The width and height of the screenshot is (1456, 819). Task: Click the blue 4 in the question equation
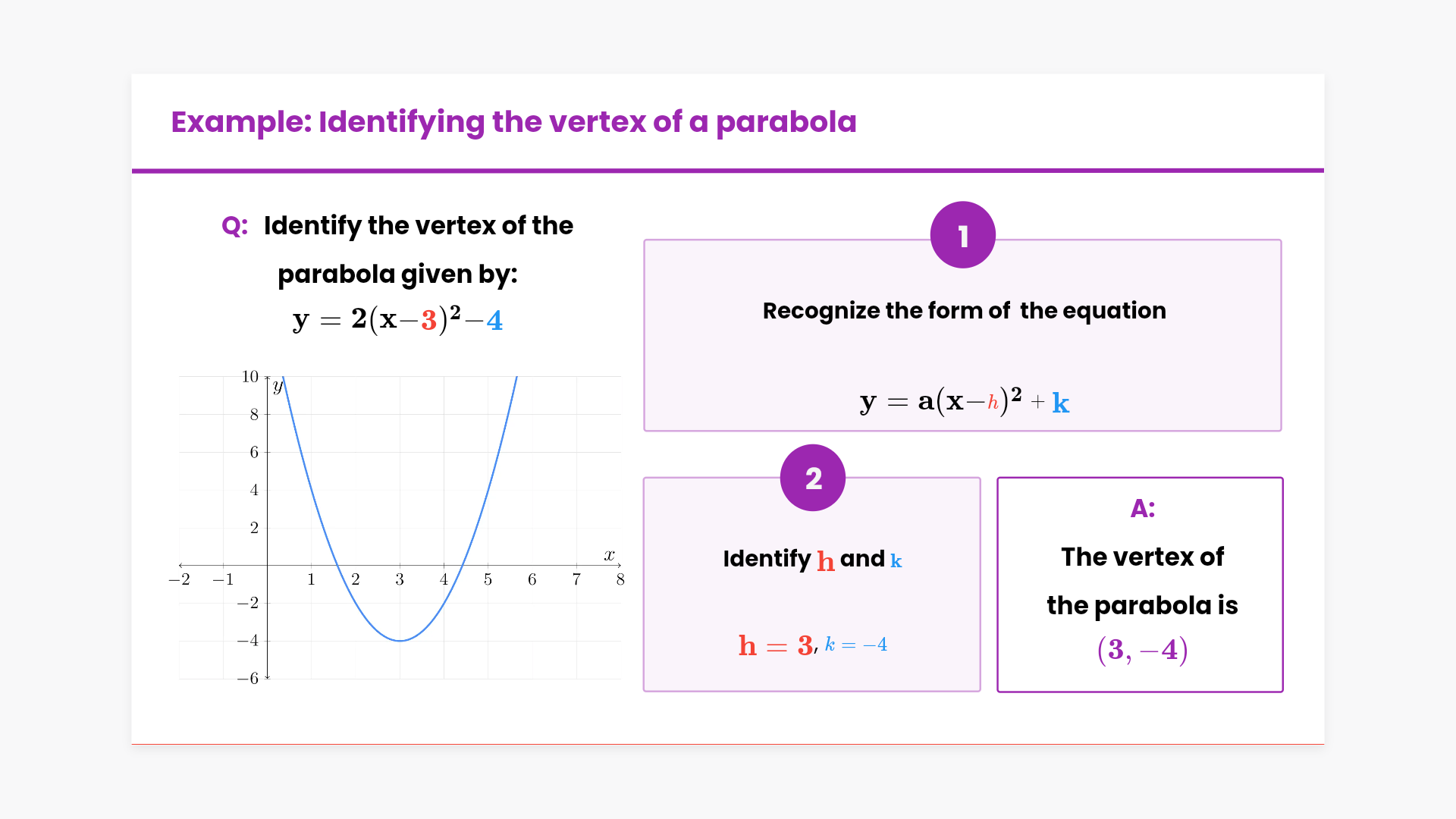pos(494,321)
